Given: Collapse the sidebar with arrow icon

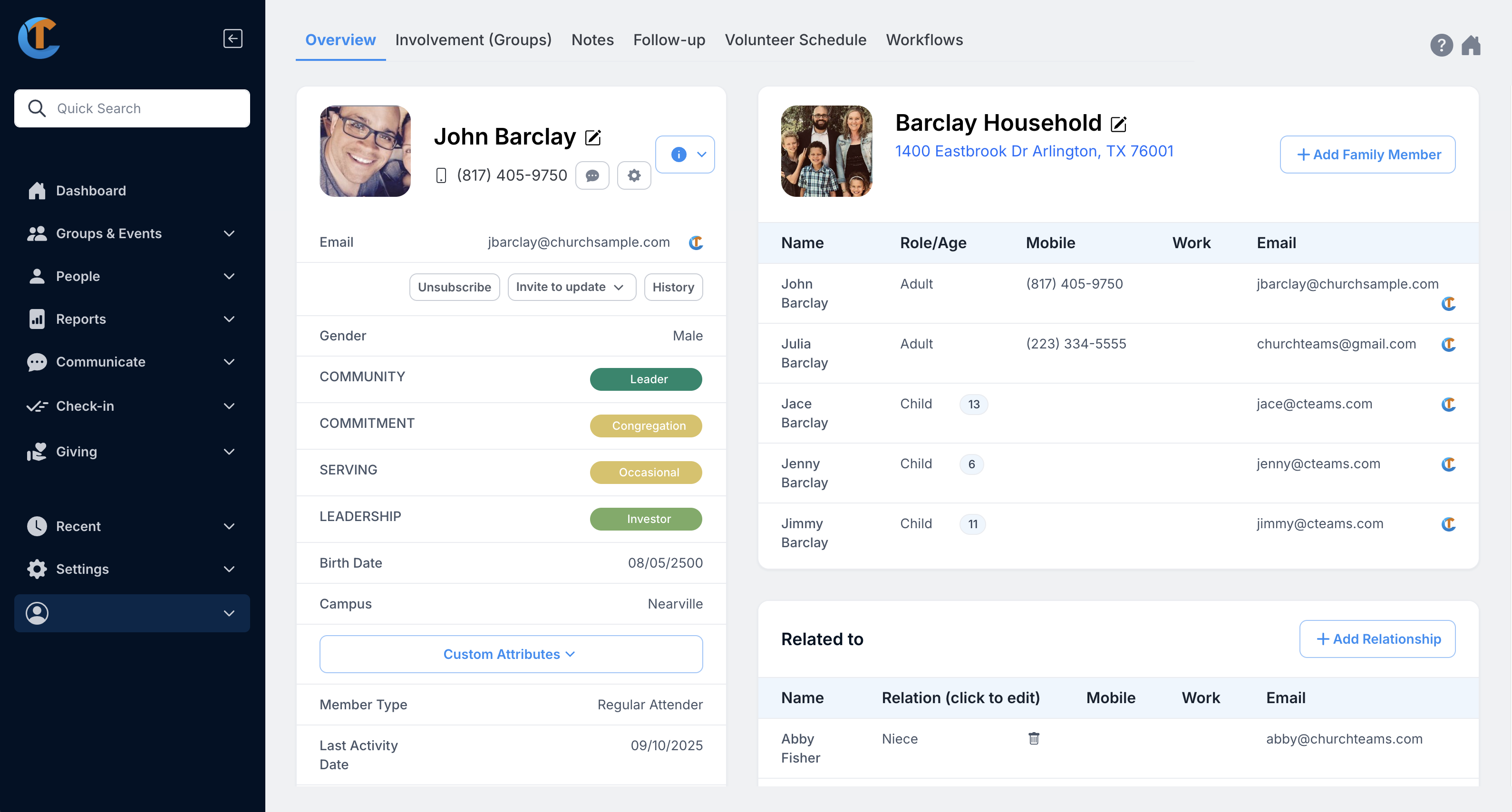Looking at the screenshot, I should 233,39.
